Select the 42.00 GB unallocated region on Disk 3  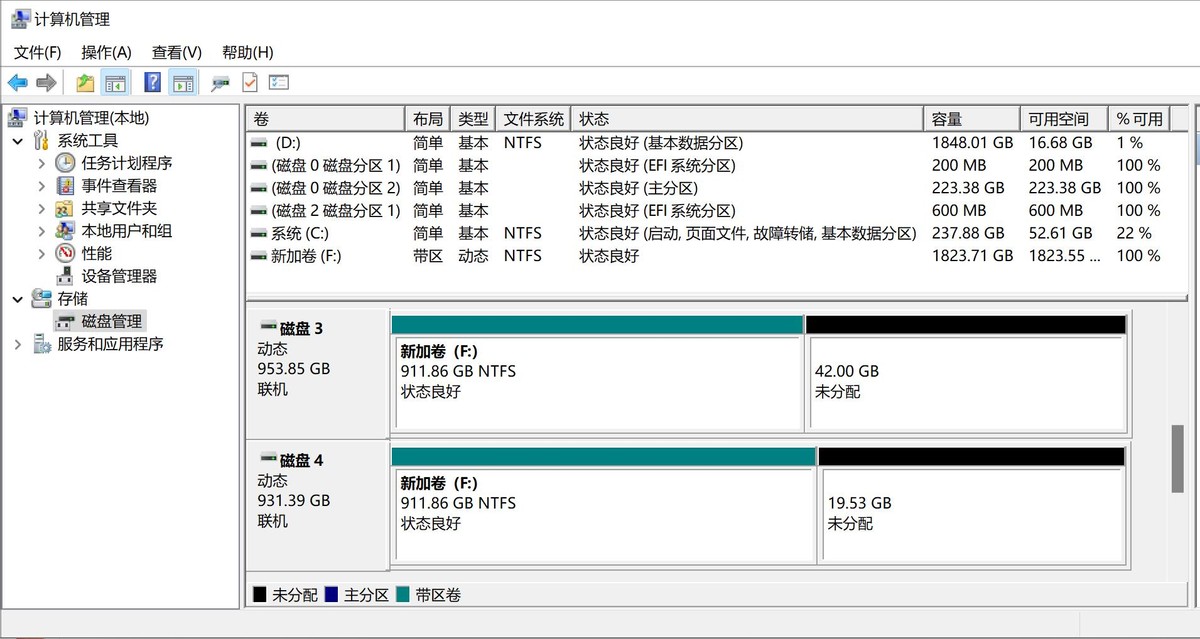point(967,384)
